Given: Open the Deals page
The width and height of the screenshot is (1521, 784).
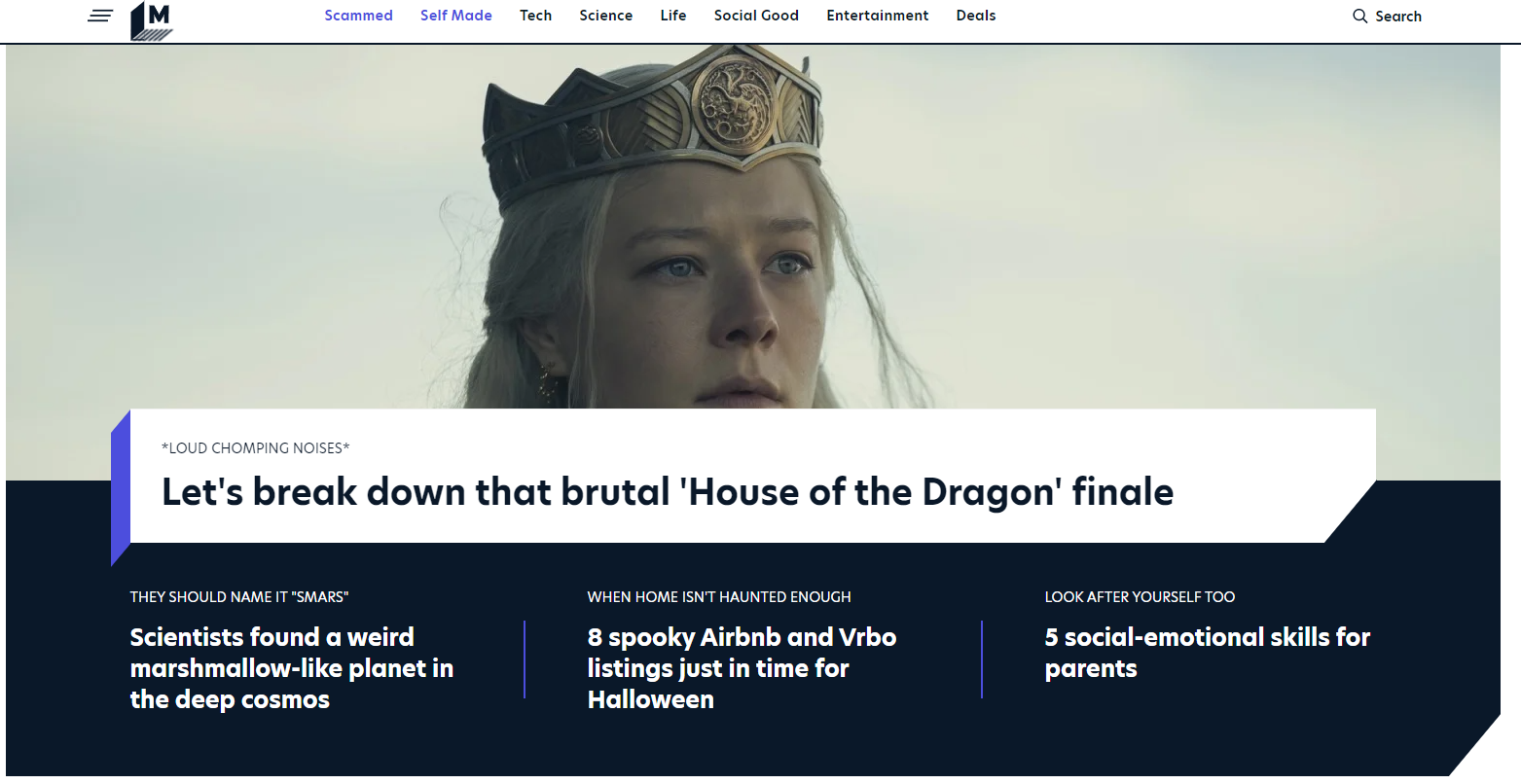Looking at the screenshot, I should tap(975, 16).
